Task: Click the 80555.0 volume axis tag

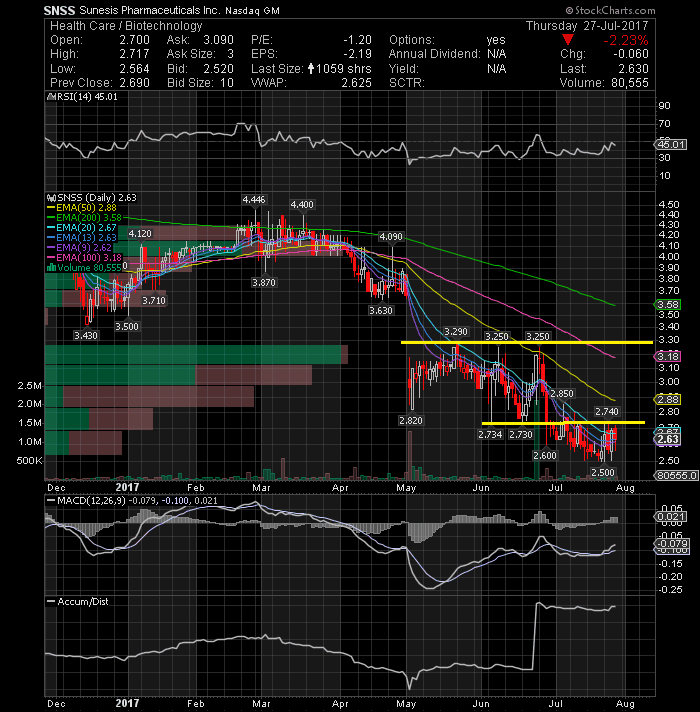Action: point(675,475)
